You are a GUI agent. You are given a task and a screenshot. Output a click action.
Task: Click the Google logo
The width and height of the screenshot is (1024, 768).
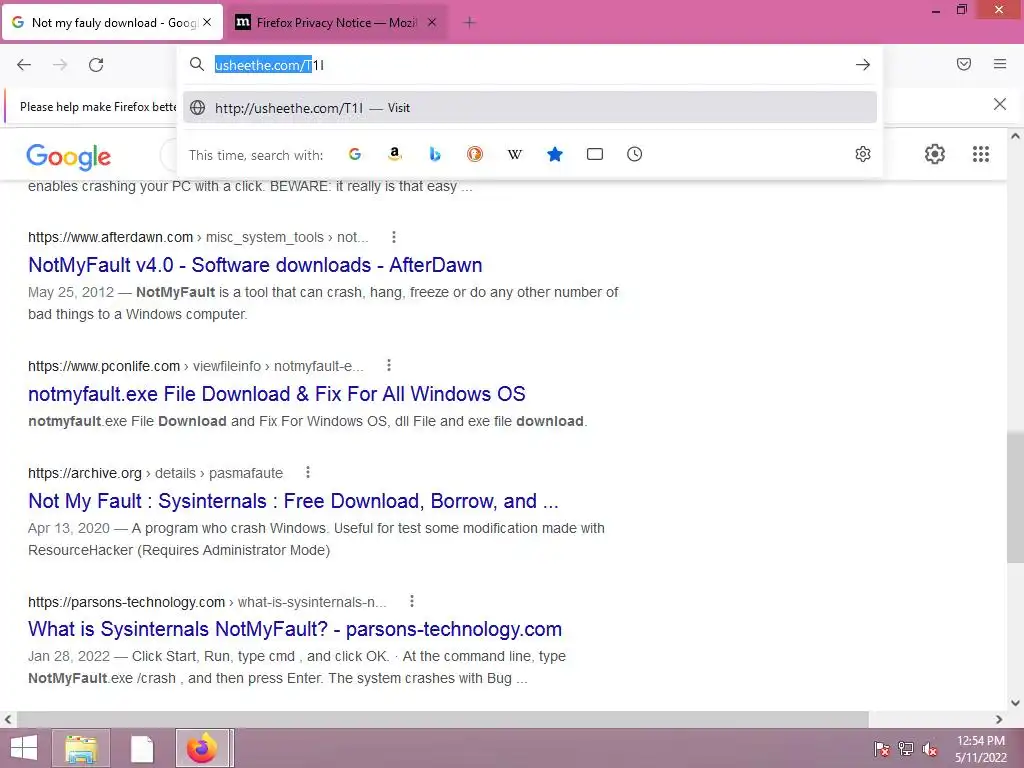pyautogui.click(x=69, y=157)
